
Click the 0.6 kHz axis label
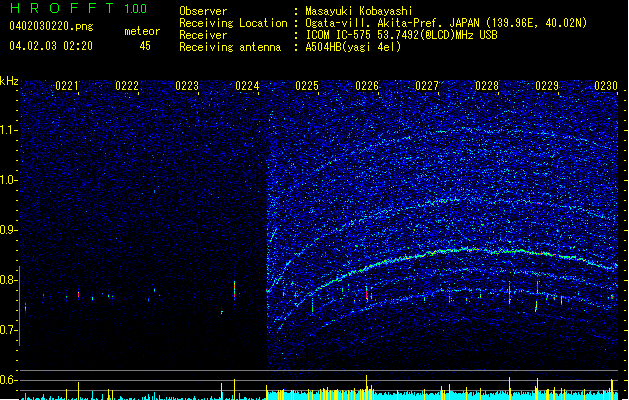point(9,380)
